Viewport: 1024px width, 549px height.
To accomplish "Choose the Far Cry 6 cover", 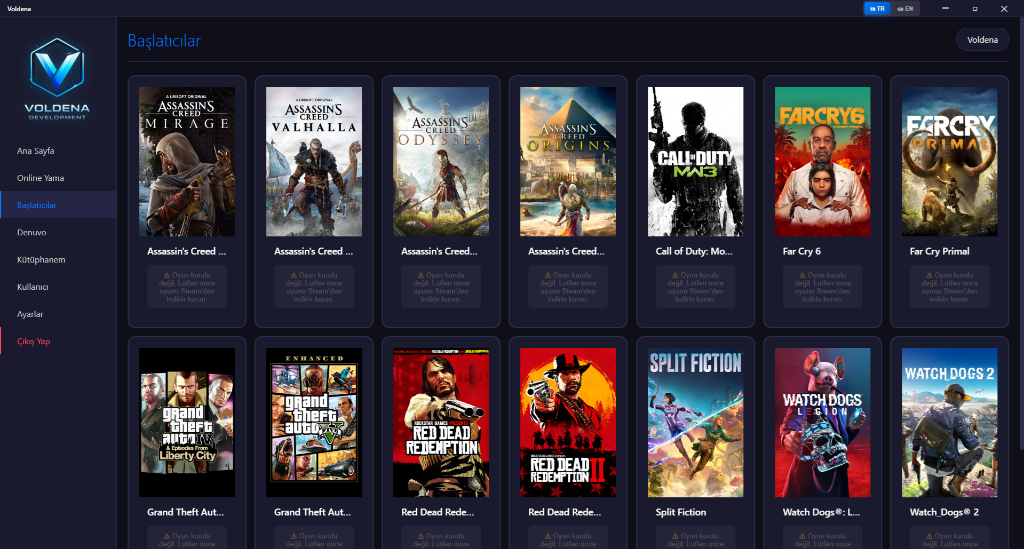I will pos(822,161).
